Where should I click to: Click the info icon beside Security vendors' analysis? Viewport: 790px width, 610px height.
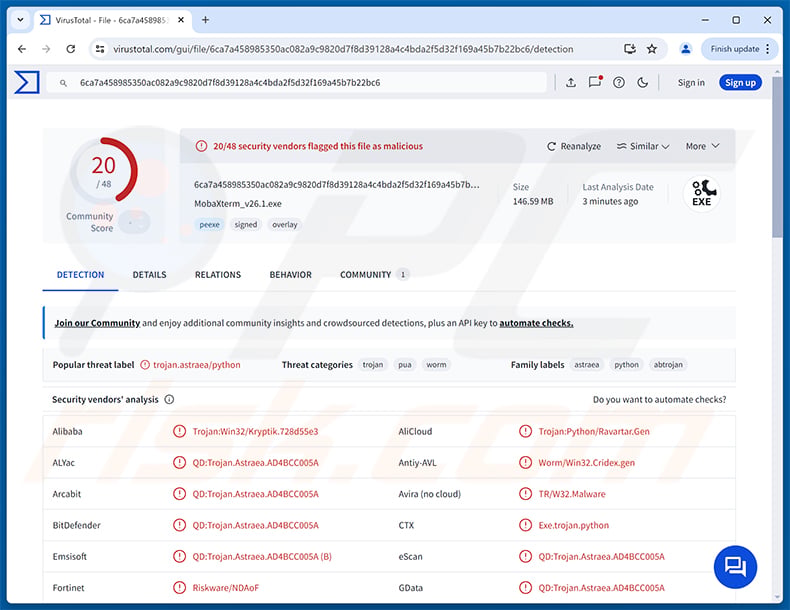click(x=169, y=399)
